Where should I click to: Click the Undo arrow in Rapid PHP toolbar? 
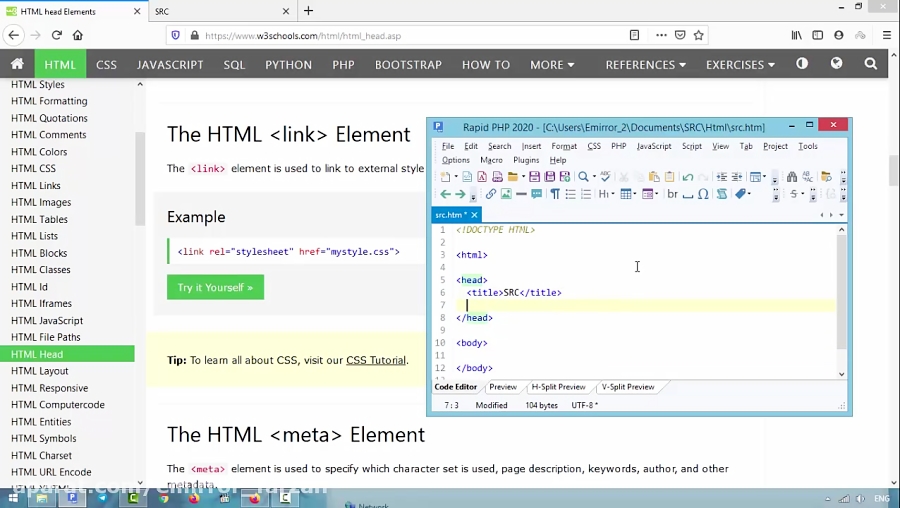(x=688, y=177)
